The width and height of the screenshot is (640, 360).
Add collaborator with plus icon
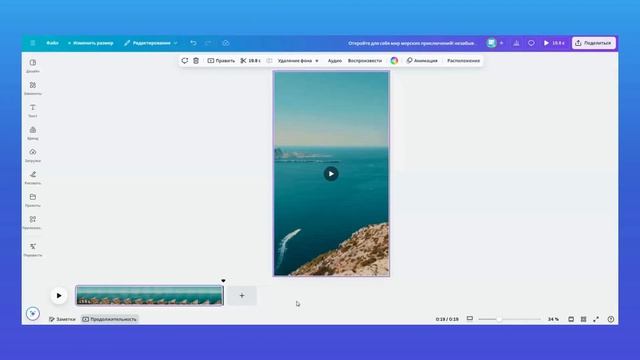click(502, 43)
